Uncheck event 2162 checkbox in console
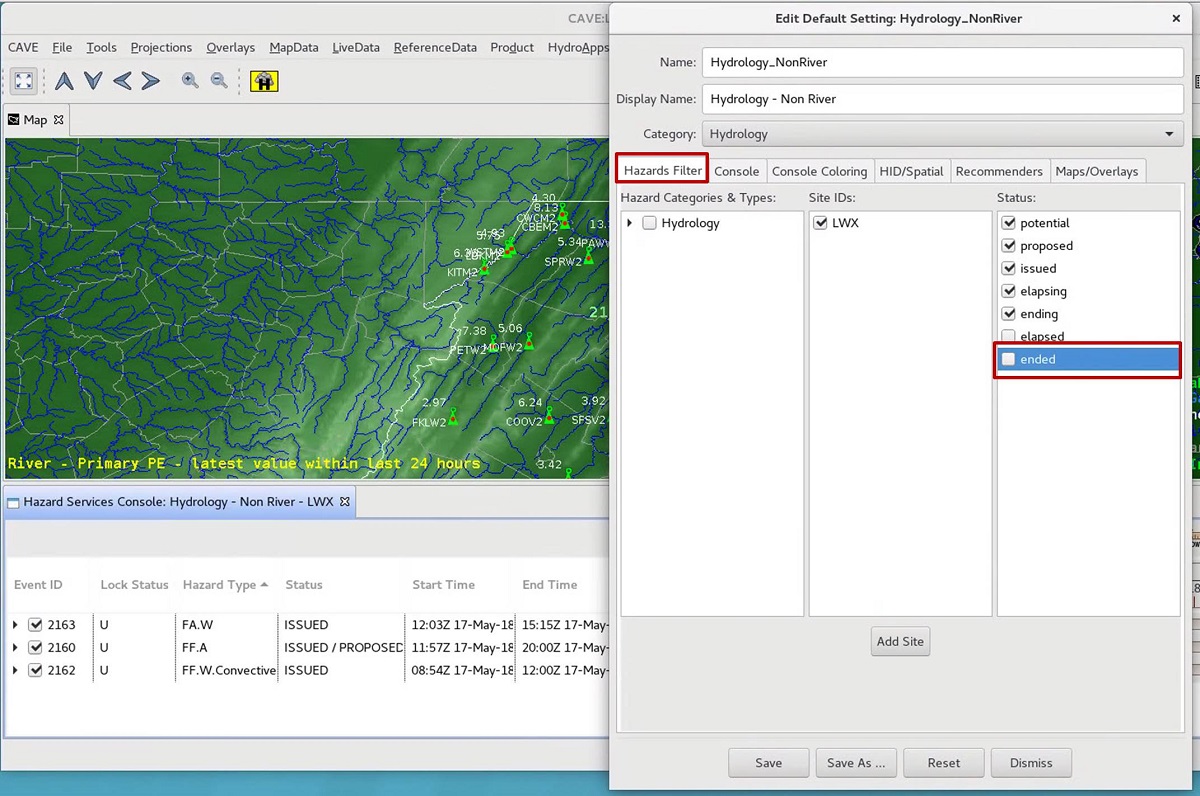Screen dimensions: 1200x796 pyautogui.click(x=36, y=670)
